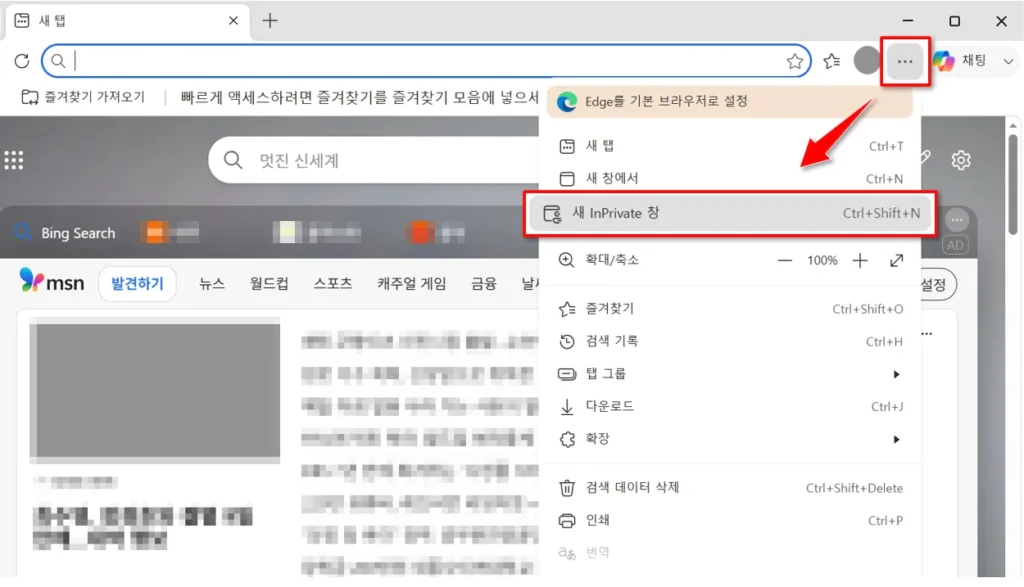Click Edge를 기본 브라우저로 설정 banner
The width and height of the screenshot is (1024, 587).
729,101
